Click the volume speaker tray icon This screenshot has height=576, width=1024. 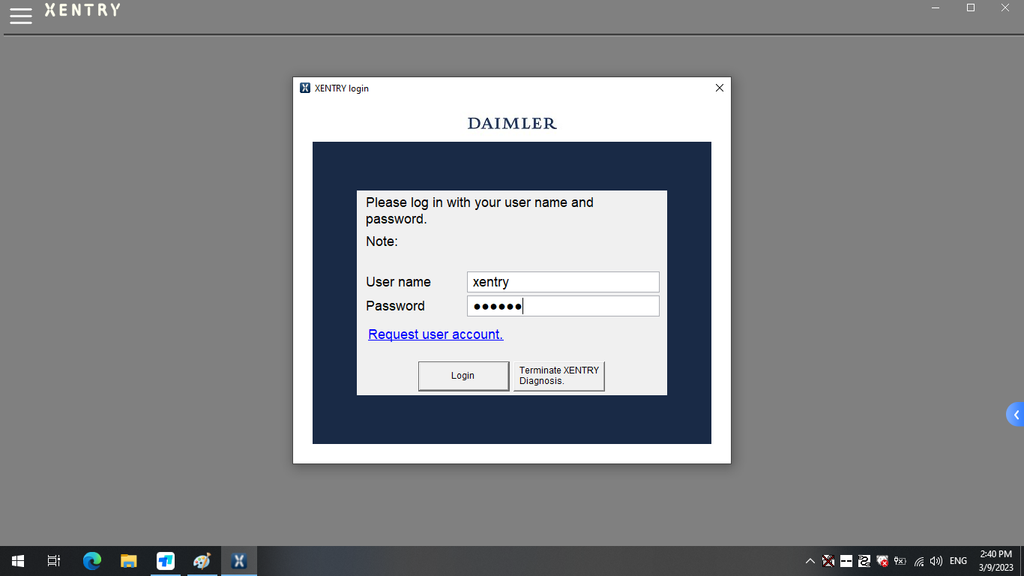pyautogui.click(x=936, y=561)
